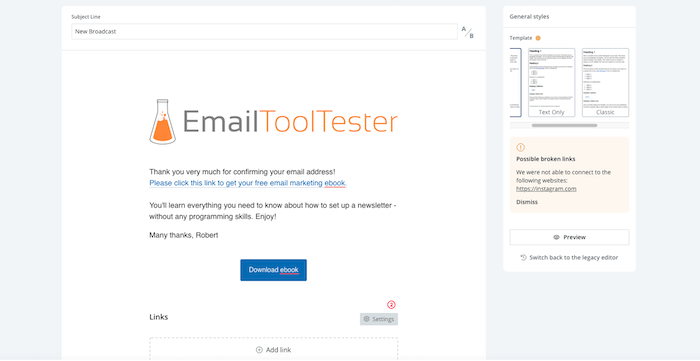Screen dimensions: 700x361
Task: Select the Classic template thumbnail
Action: (x=605, y=83)
